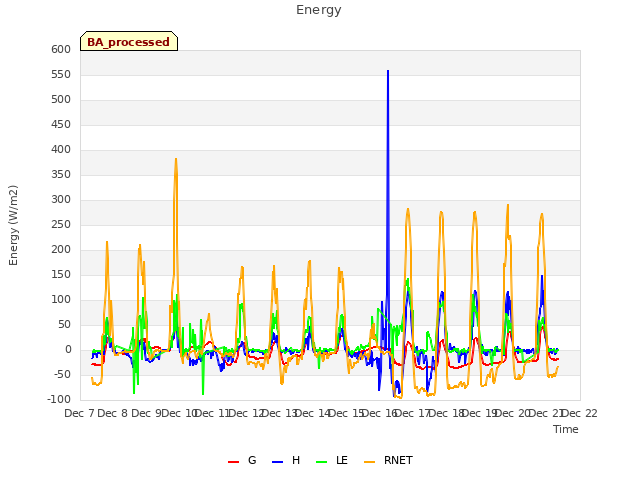Click the green LE legend color marker

322,462
